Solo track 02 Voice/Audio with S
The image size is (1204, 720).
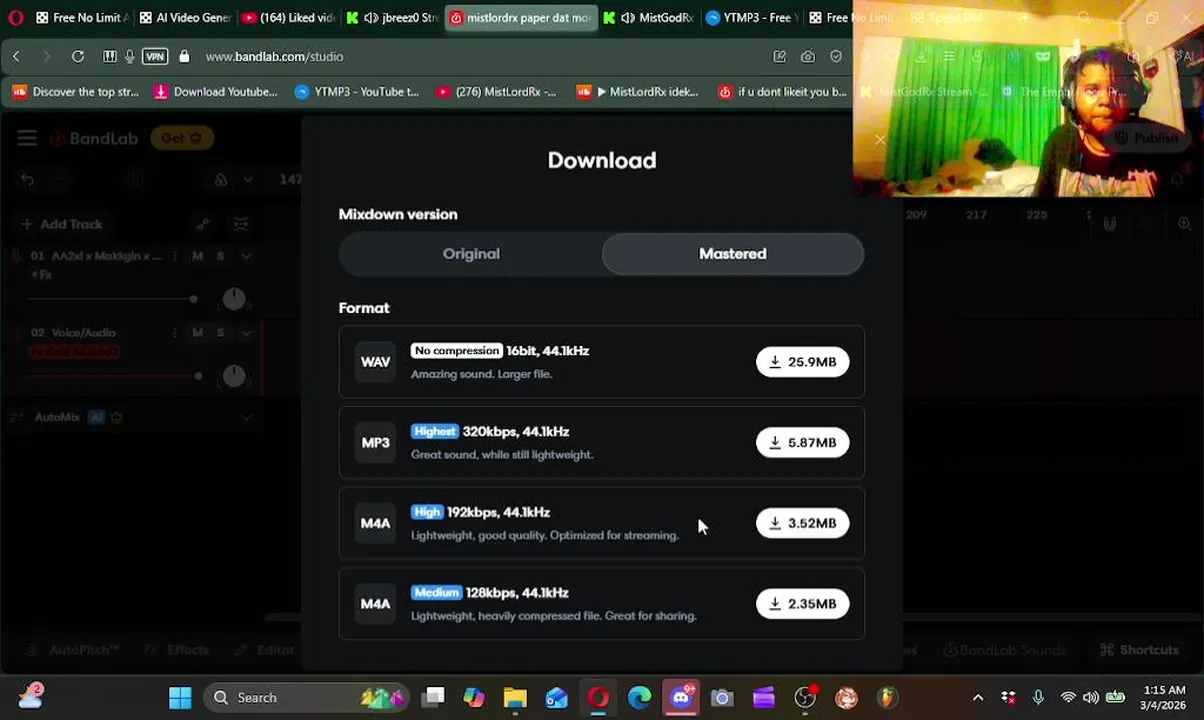[221, 333]
